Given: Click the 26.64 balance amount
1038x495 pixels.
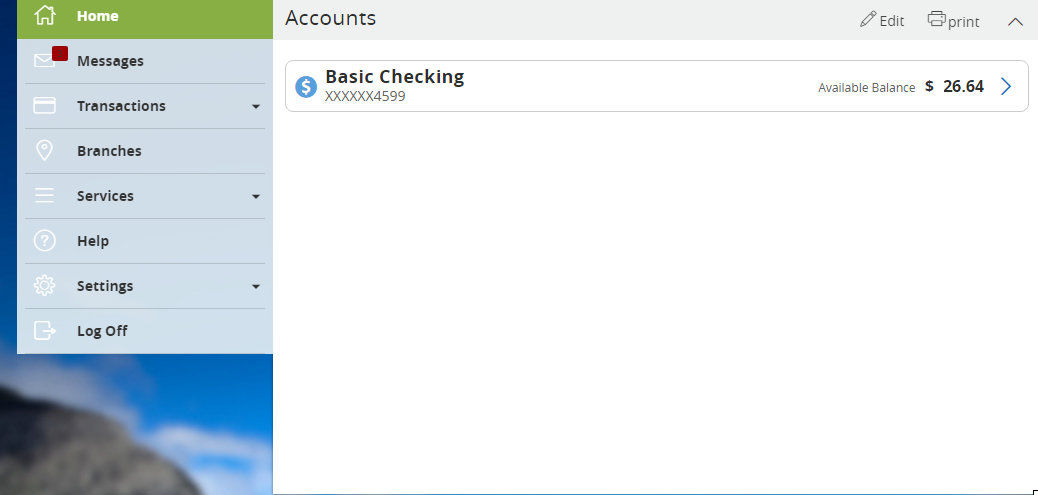Looking at the screenshot, I should point(963,86).
